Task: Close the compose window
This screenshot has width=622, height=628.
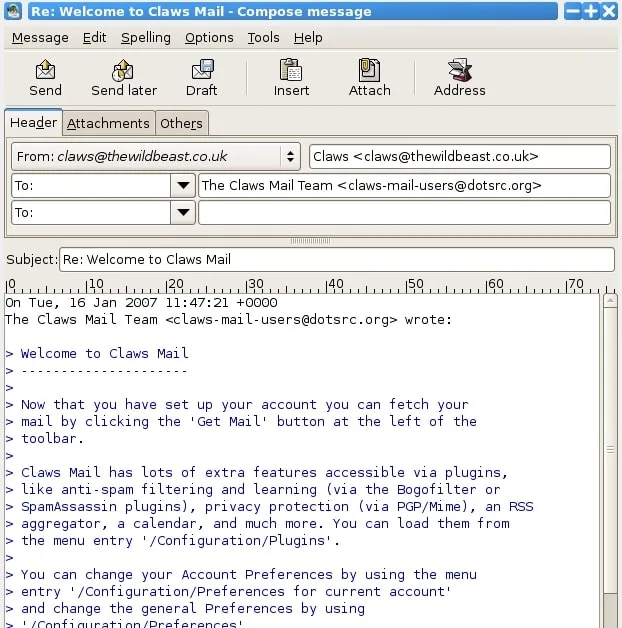Action: (609, 11)
